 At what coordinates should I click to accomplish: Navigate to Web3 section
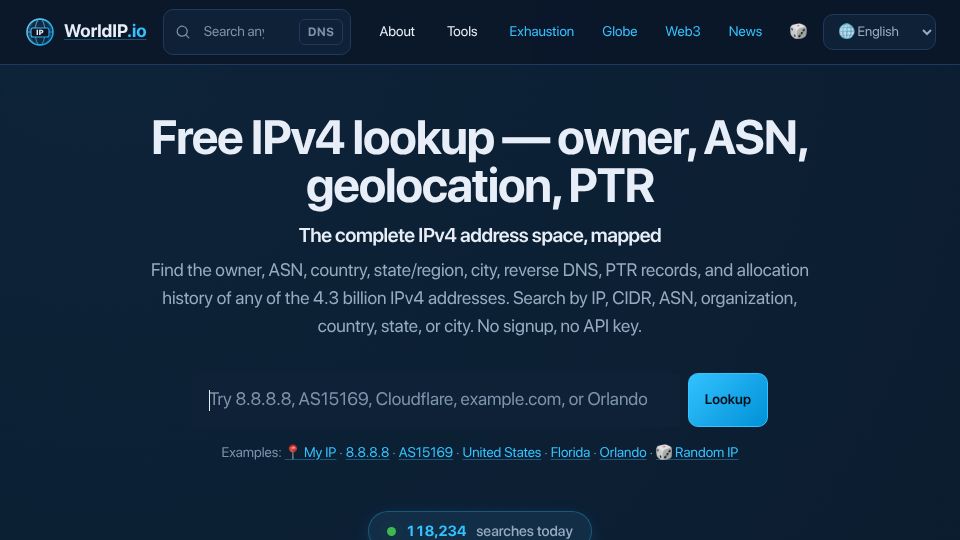(682, 32)
